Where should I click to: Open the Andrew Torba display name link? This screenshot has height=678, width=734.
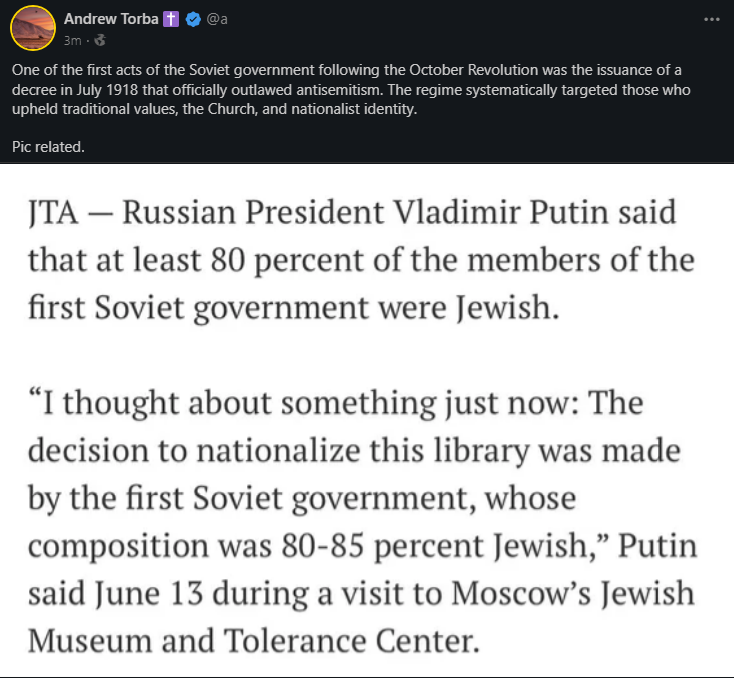(111, 19)
